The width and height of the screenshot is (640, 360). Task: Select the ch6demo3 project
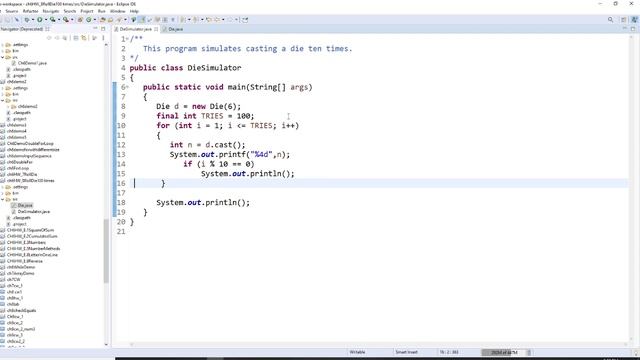(17, 125)
